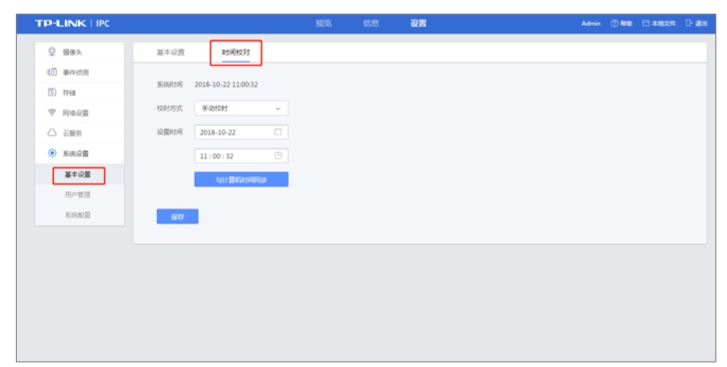727x367 pixels.
Task: Click the date field 2018-10-22
Action: click(x=241, y=132)
